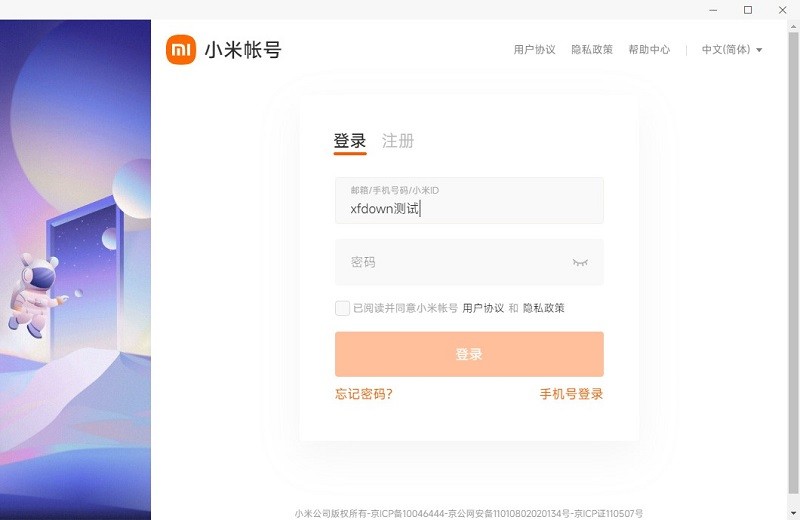Click 用户协议 link beside the agreement checkbox
800x520 pixels.
point(483,308)
